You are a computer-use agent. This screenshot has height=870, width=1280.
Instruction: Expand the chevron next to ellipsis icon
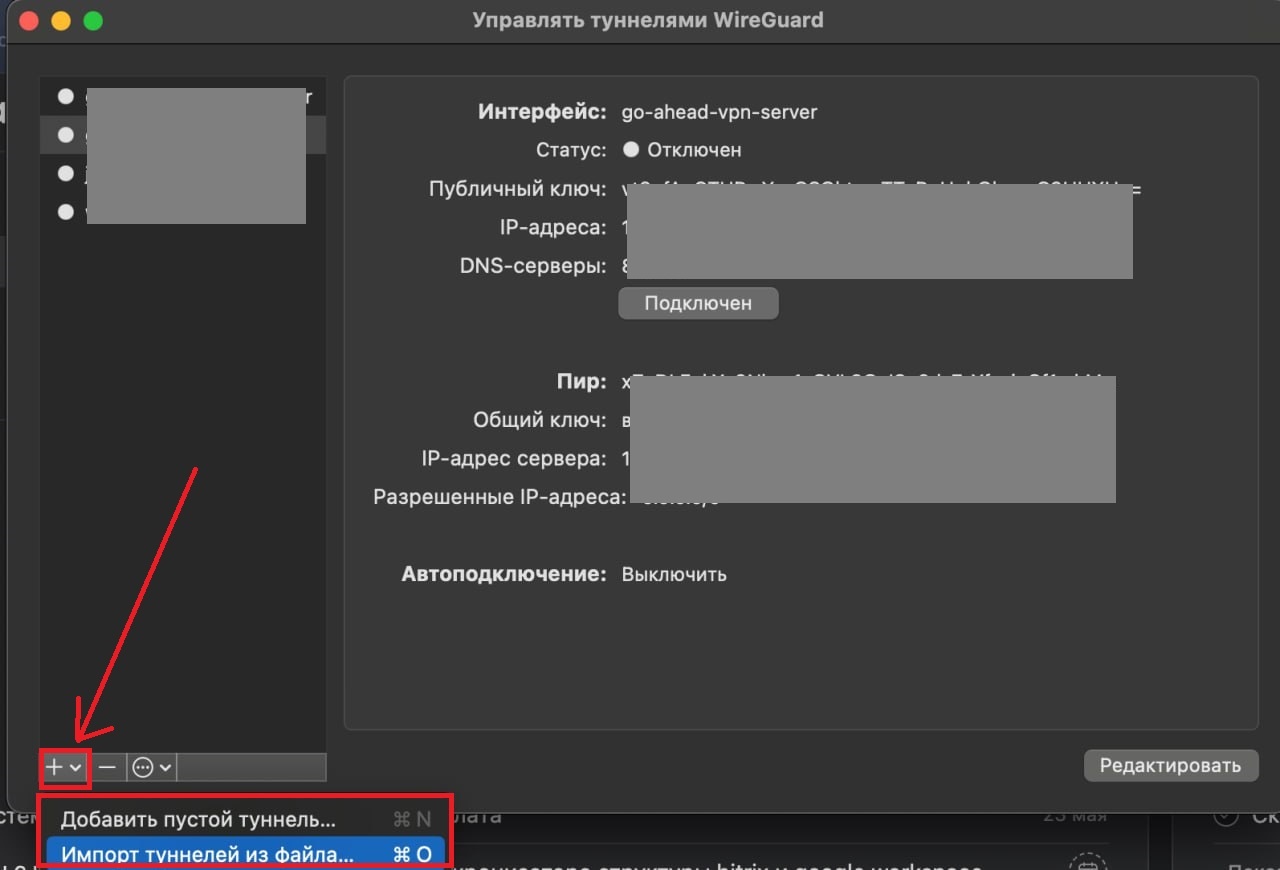166,767
